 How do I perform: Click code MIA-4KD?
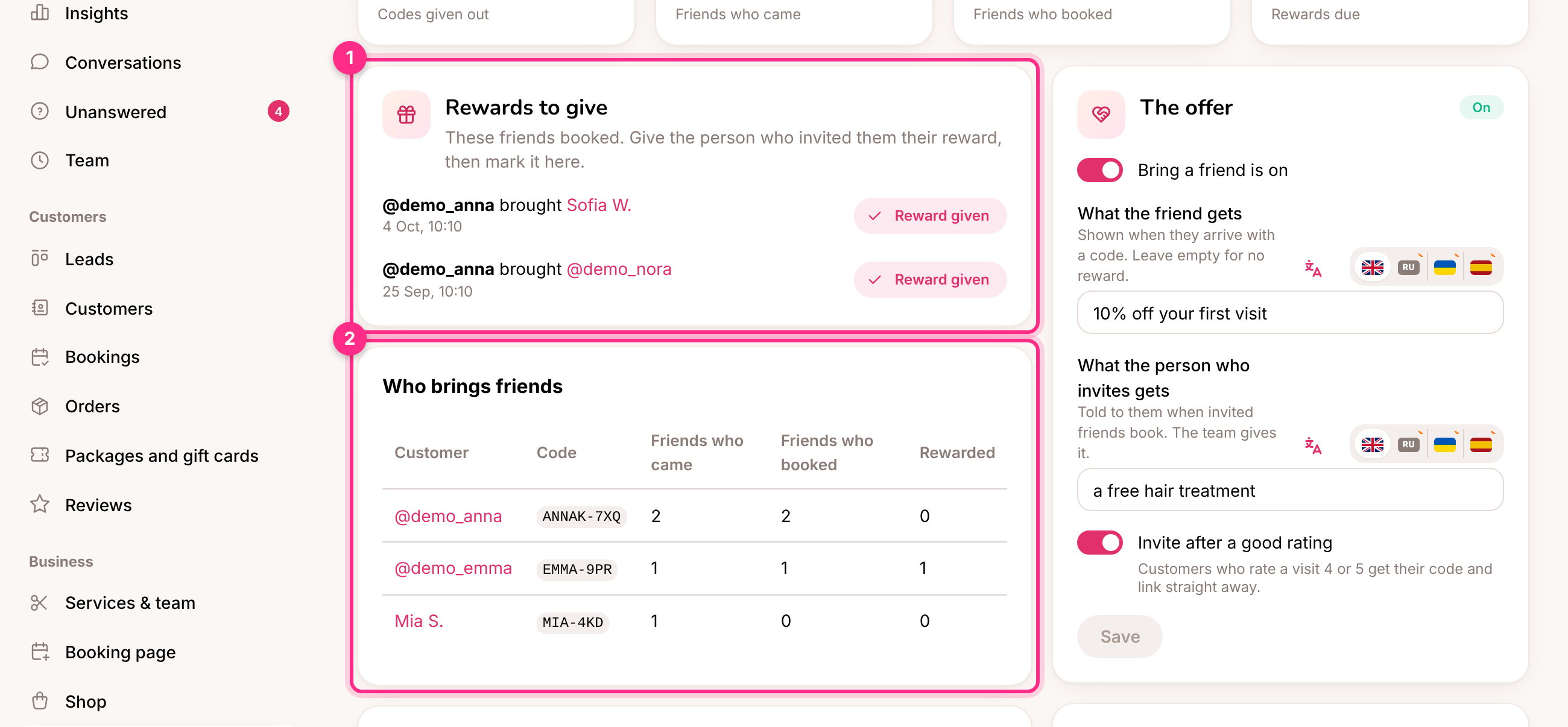[572, 622]
